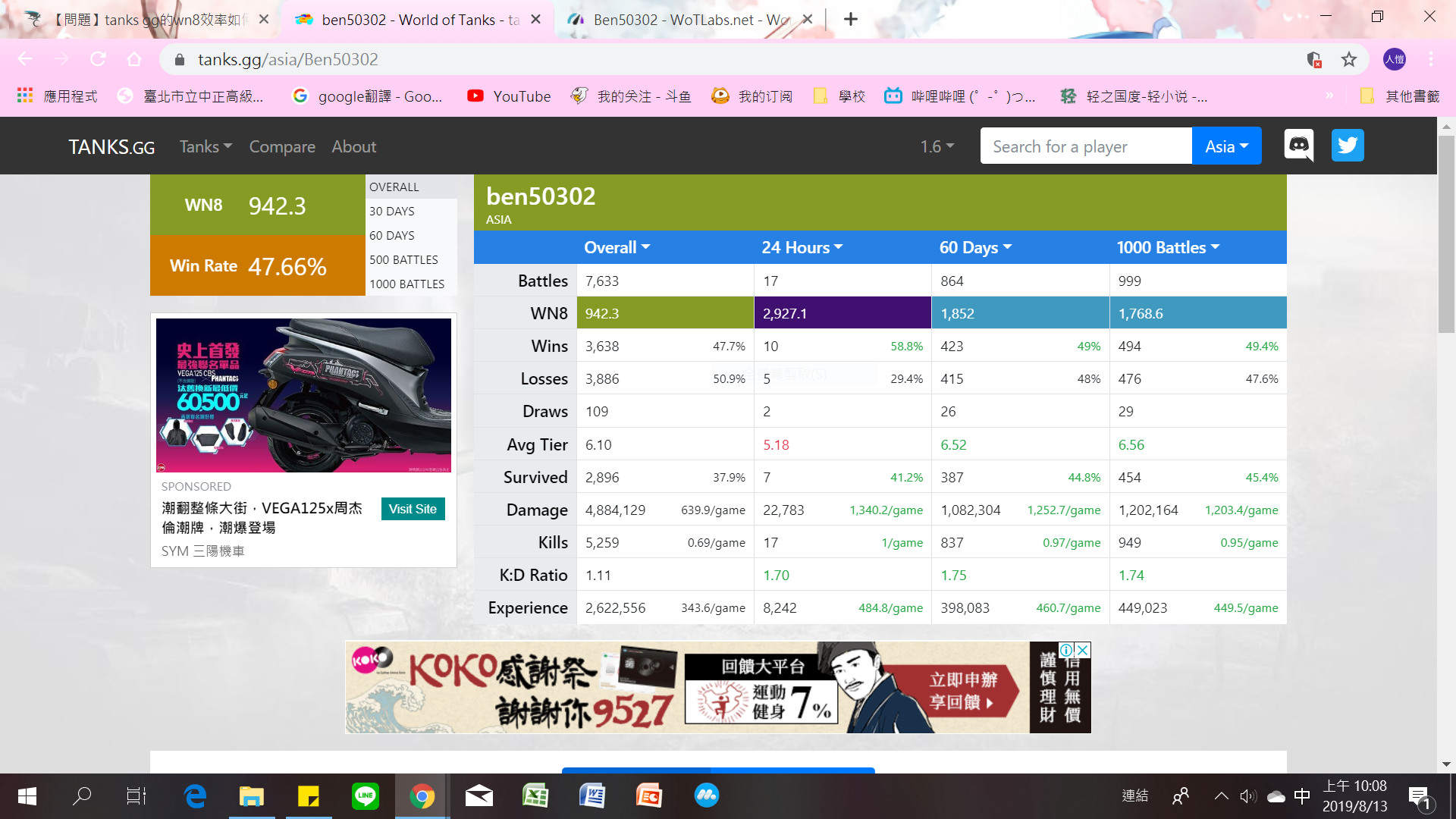Image resolution: width=1456 pixels, height=819 pixels.
Task: Launch Excel from the taskbar
Action: click(535, 795)
